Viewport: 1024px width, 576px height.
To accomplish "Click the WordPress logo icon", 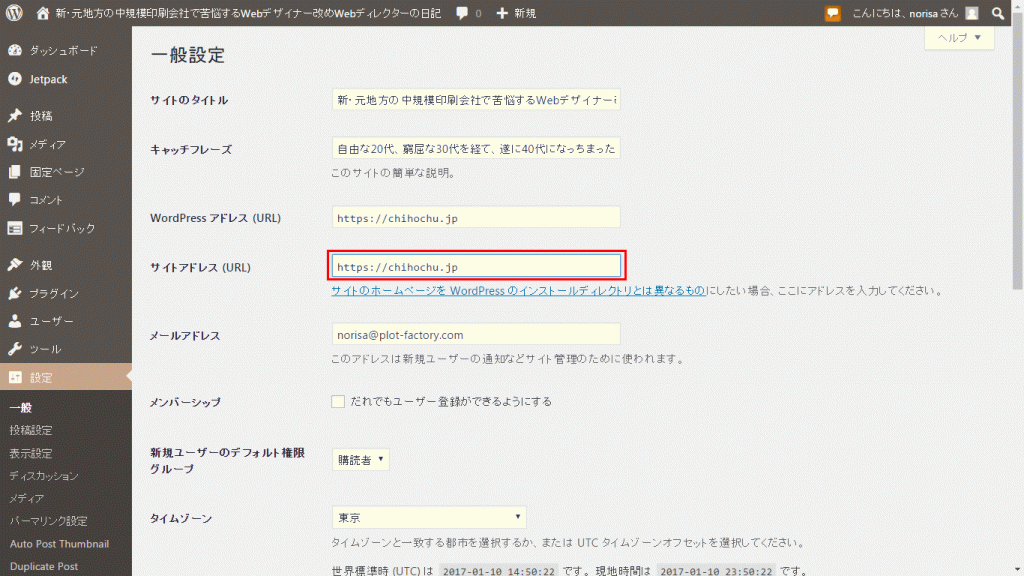I will [14, 13].
